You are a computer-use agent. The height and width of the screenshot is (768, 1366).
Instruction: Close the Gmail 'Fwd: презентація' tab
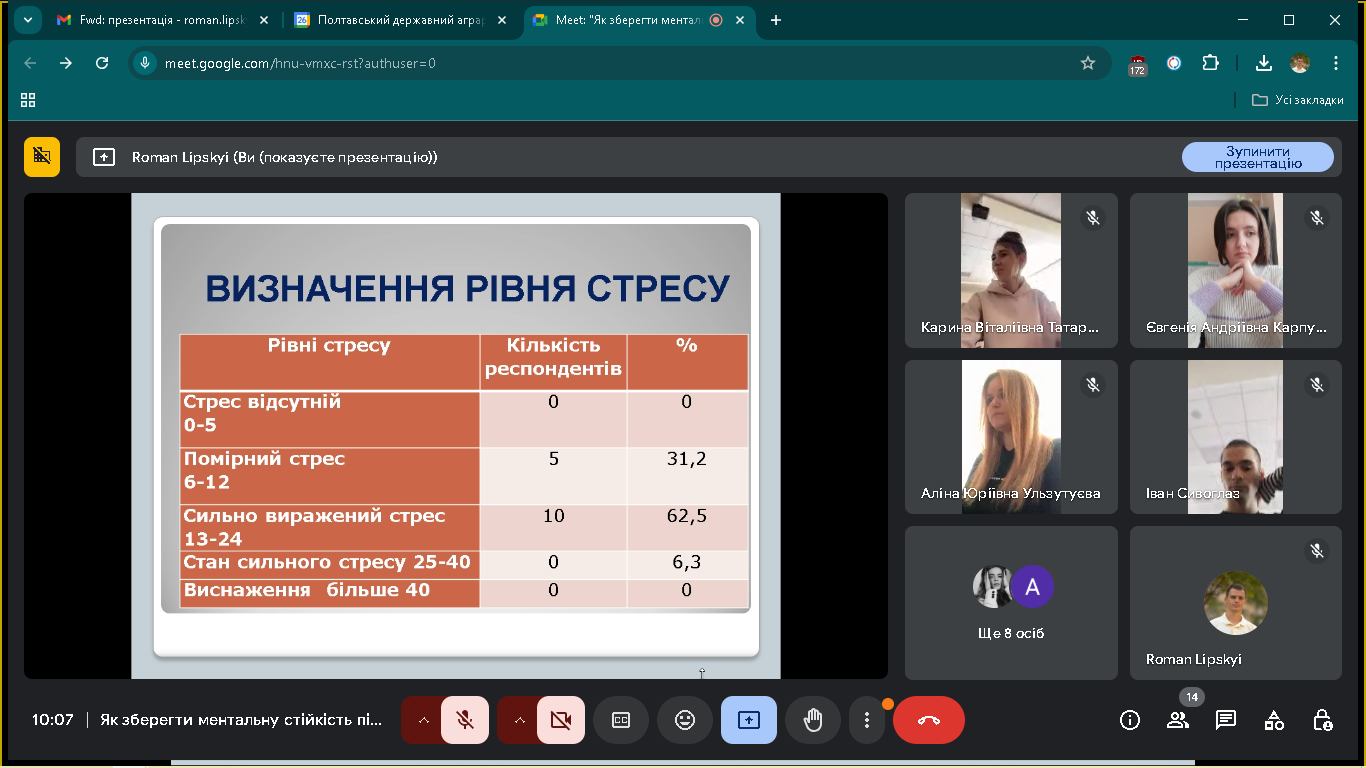click(x=266, y=20)
